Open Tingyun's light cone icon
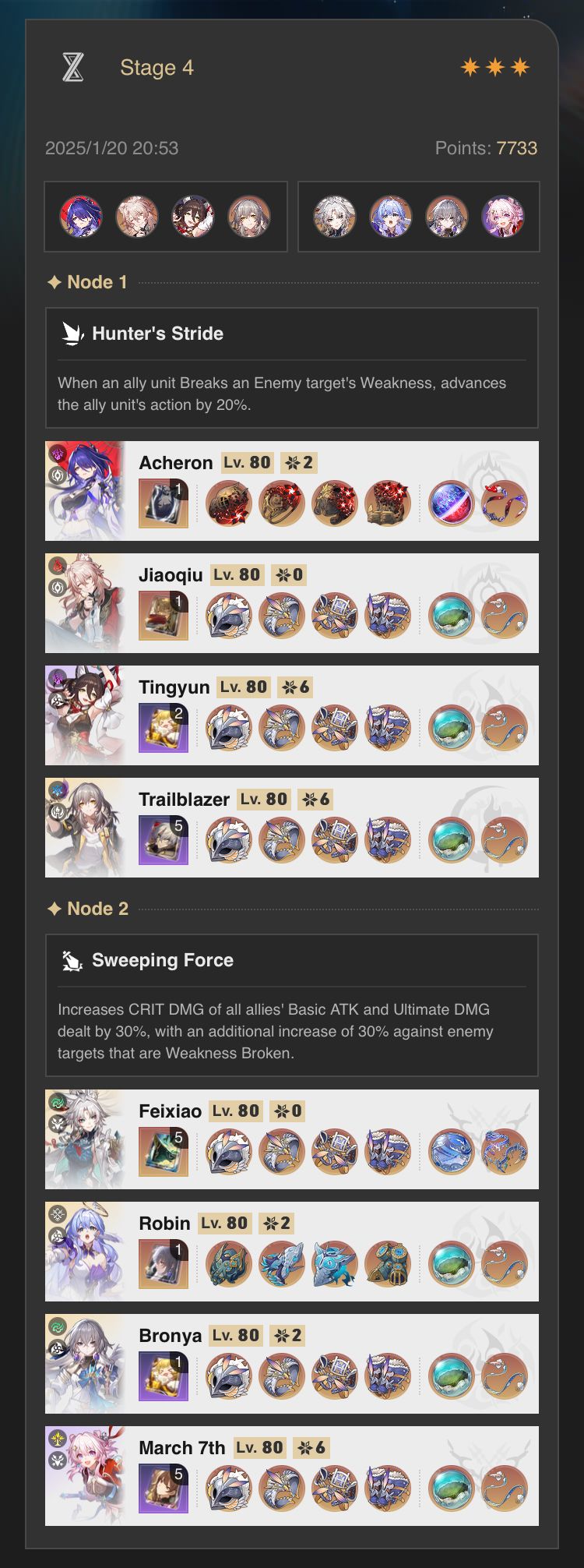This screenshot has height=1568, width=584. pos(164,728)
